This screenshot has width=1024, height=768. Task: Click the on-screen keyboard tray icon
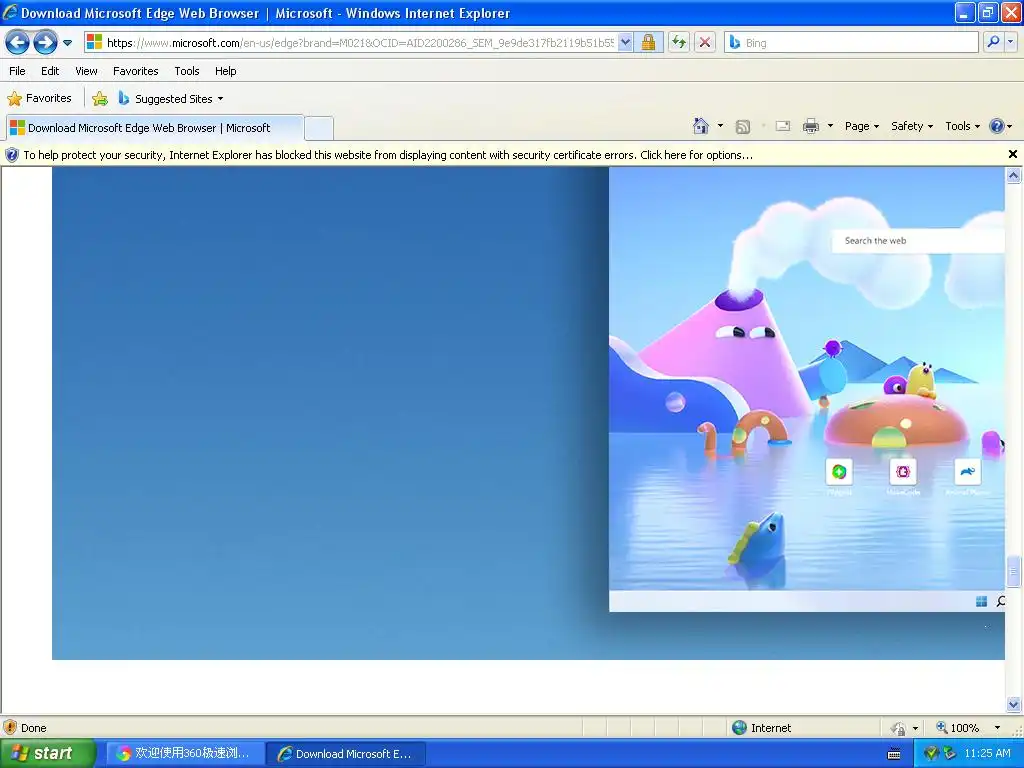pyautogui.click(x=894, y=754)
